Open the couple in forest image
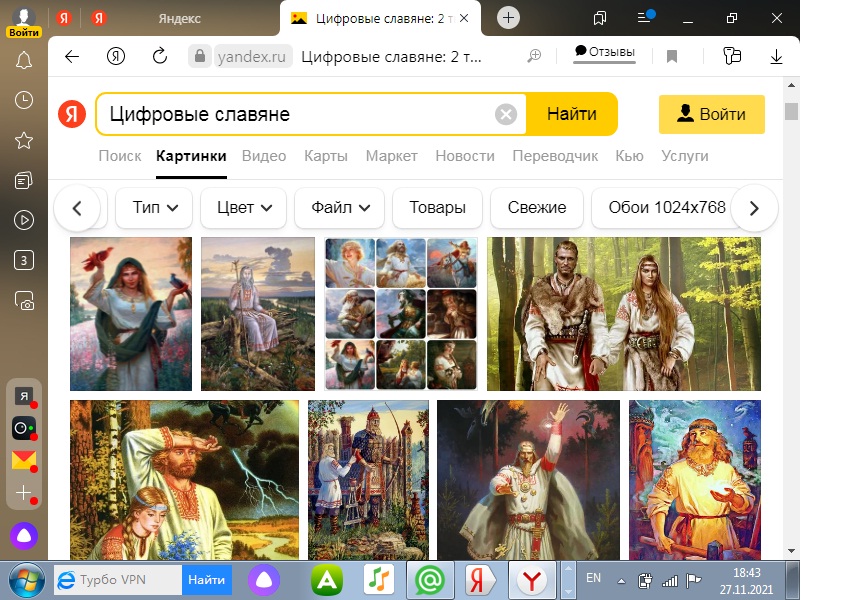Viewport: 845px width, 600px height. coord(624,314)
